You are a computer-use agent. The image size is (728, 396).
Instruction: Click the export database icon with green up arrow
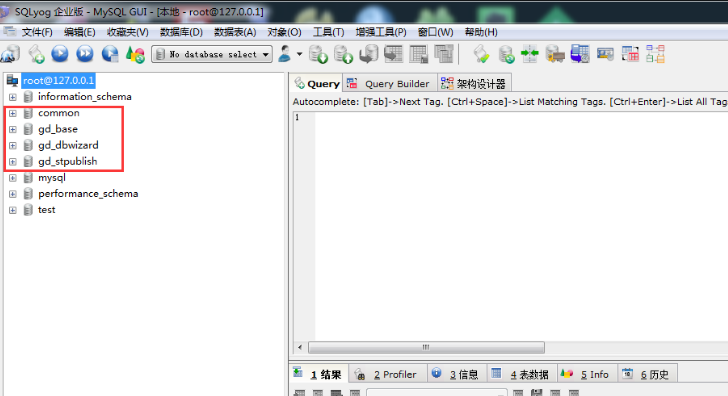pyautogui.click(x=343, y=54)
